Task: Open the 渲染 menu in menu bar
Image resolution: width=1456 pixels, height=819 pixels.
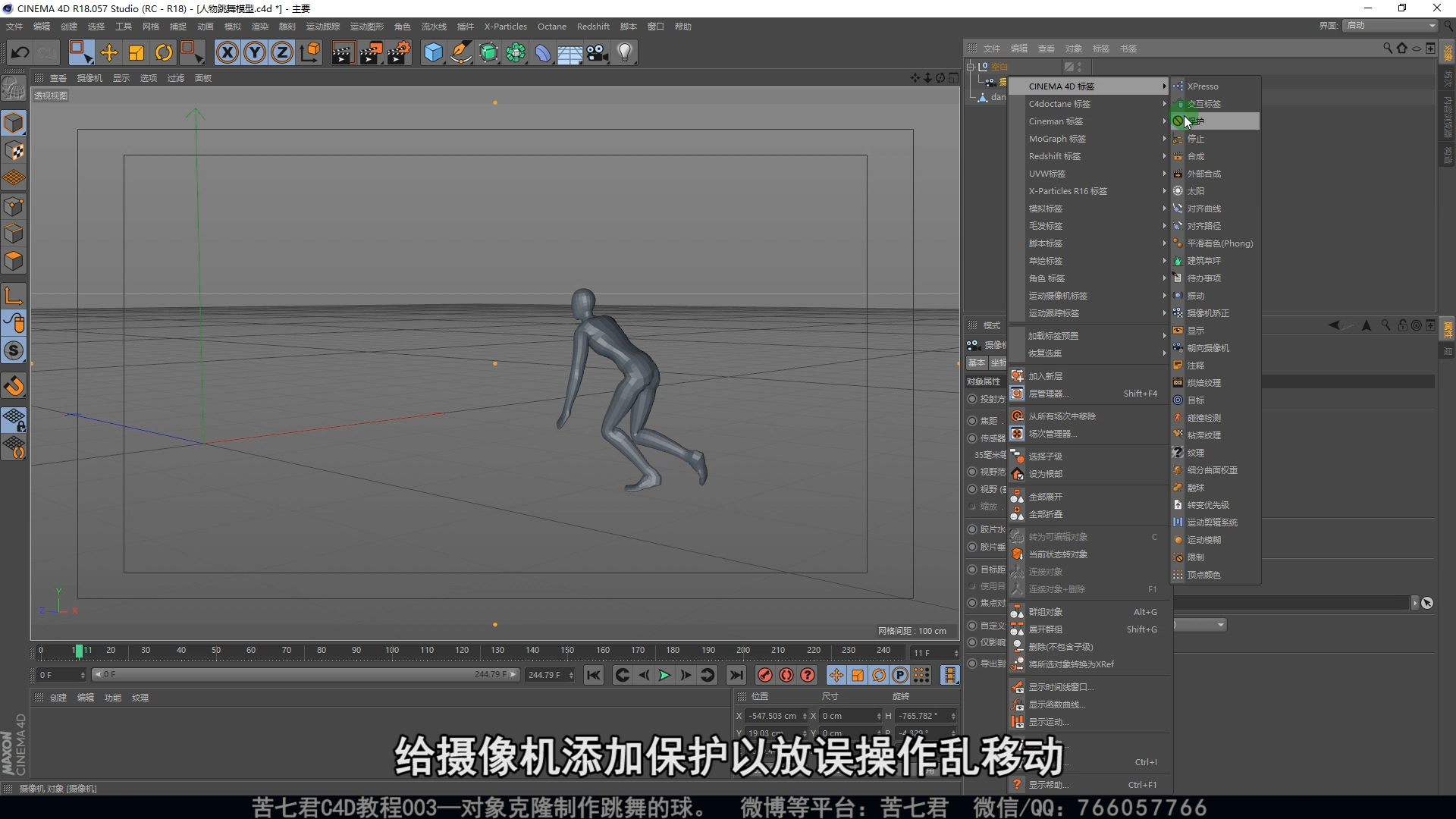Action: (x=260, y=27)
